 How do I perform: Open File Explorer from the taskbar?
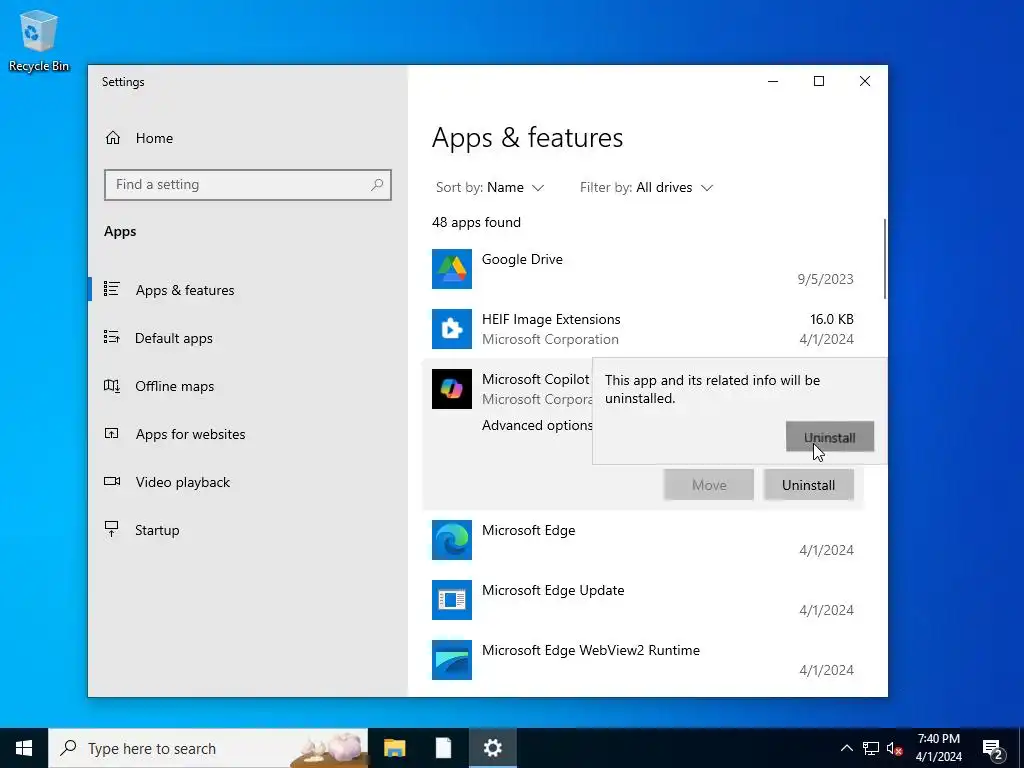tap(394, 748)
